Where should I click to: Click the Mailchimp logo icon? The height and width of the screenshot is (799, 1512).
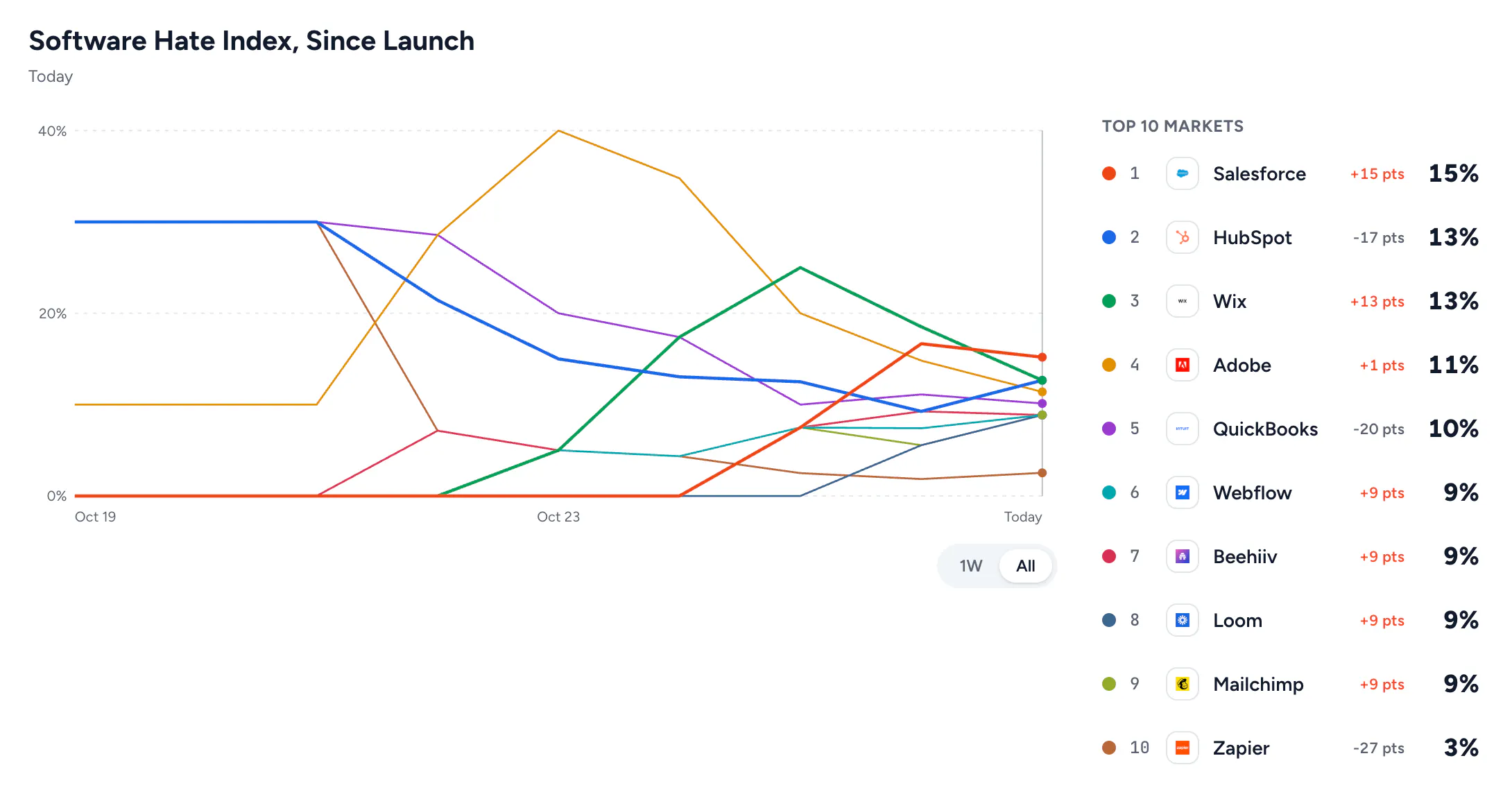click(1183, 684)
